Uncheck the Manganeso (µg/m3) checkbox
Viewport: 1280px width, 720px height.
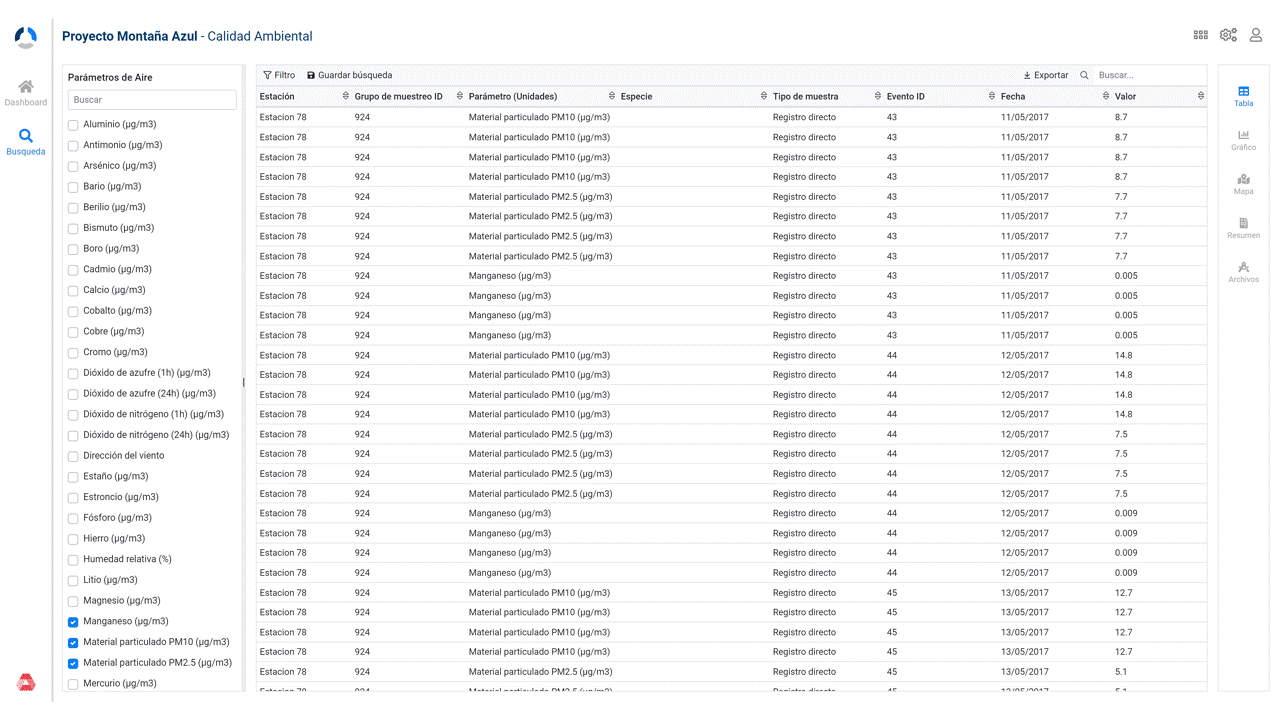(x=73, y=622)
